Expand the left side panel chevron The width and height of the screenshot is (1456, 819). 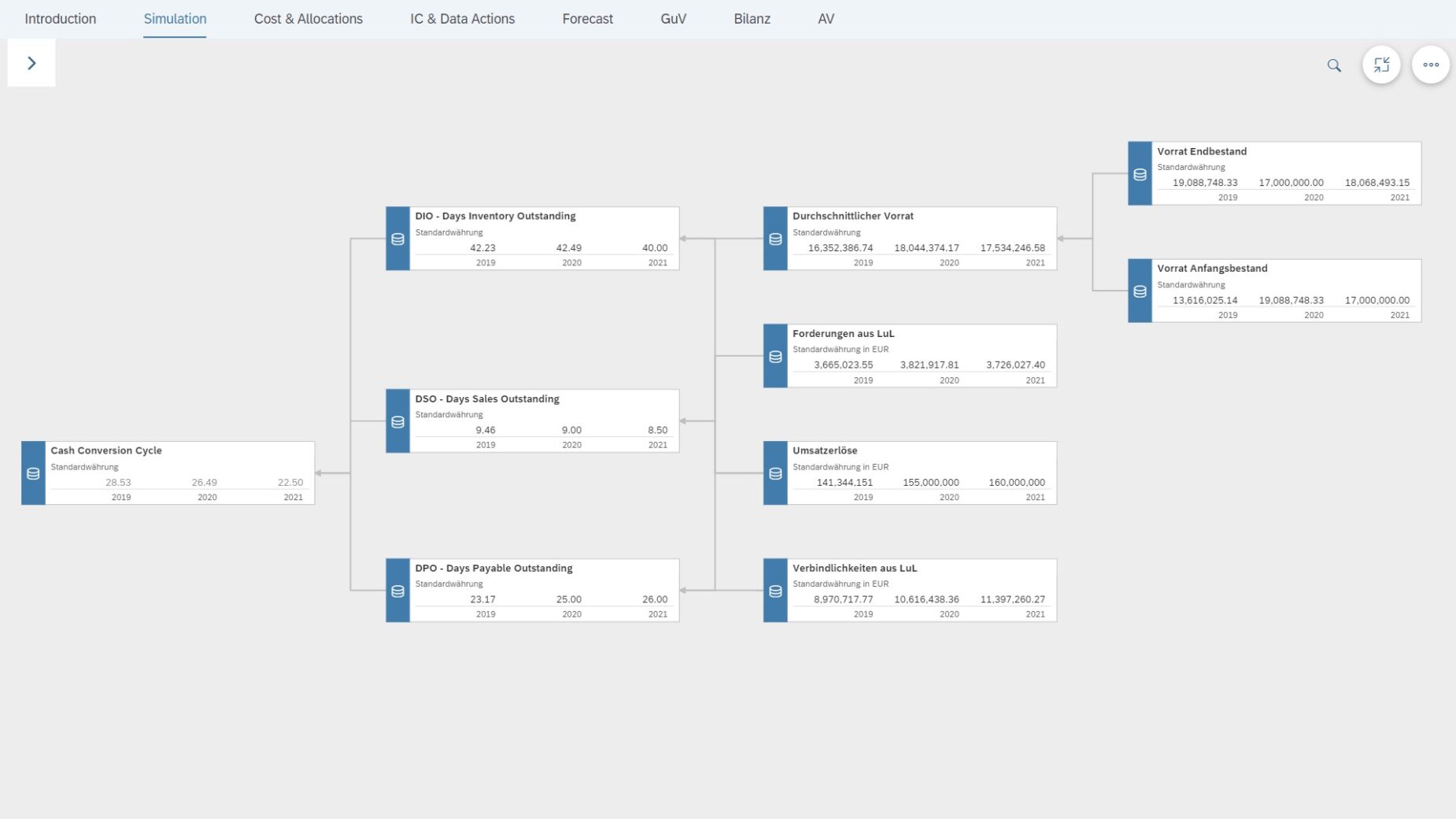[x=31, y=63]
